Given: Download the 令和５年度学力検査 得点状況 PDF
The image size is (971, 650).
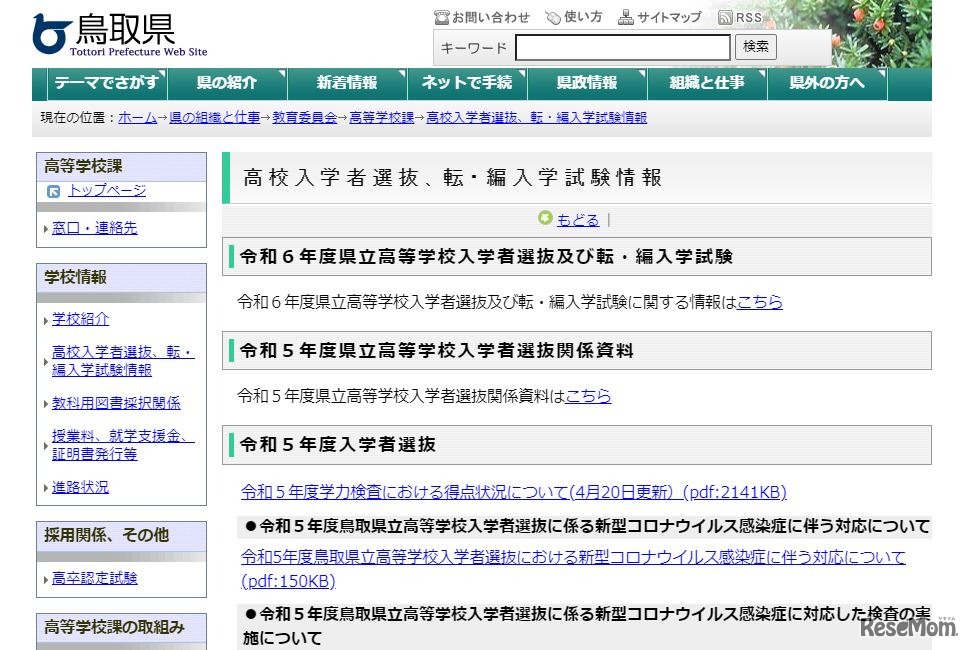Looking at the screenshot, I should [x=510, y=492].
